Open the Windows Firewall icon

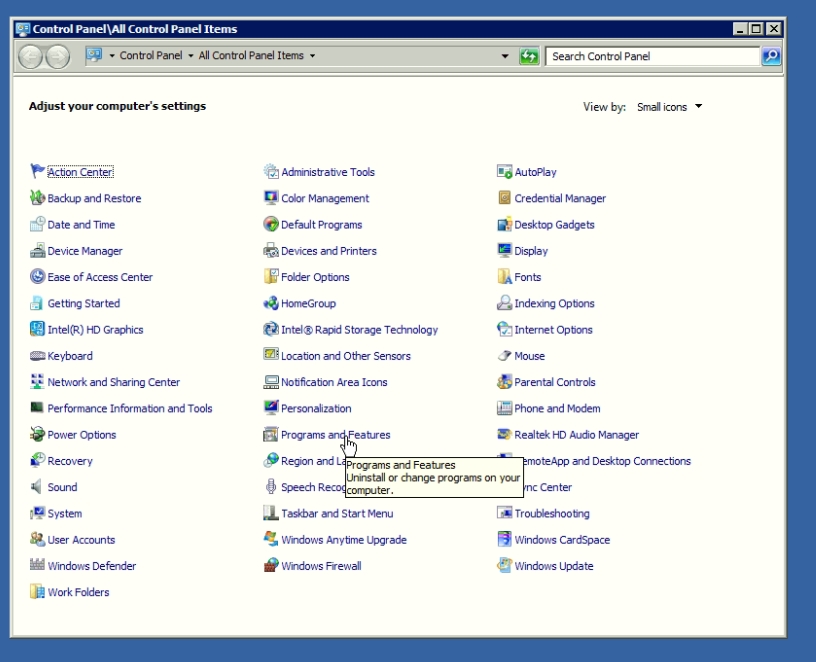[x=271, y=565]
